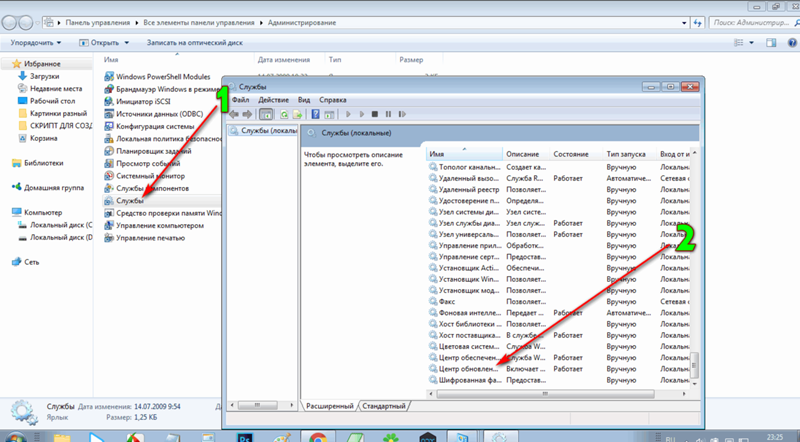Switch to Расширенный tab
800x442 pixels.
pyautogui.click(x=330, y=406)
